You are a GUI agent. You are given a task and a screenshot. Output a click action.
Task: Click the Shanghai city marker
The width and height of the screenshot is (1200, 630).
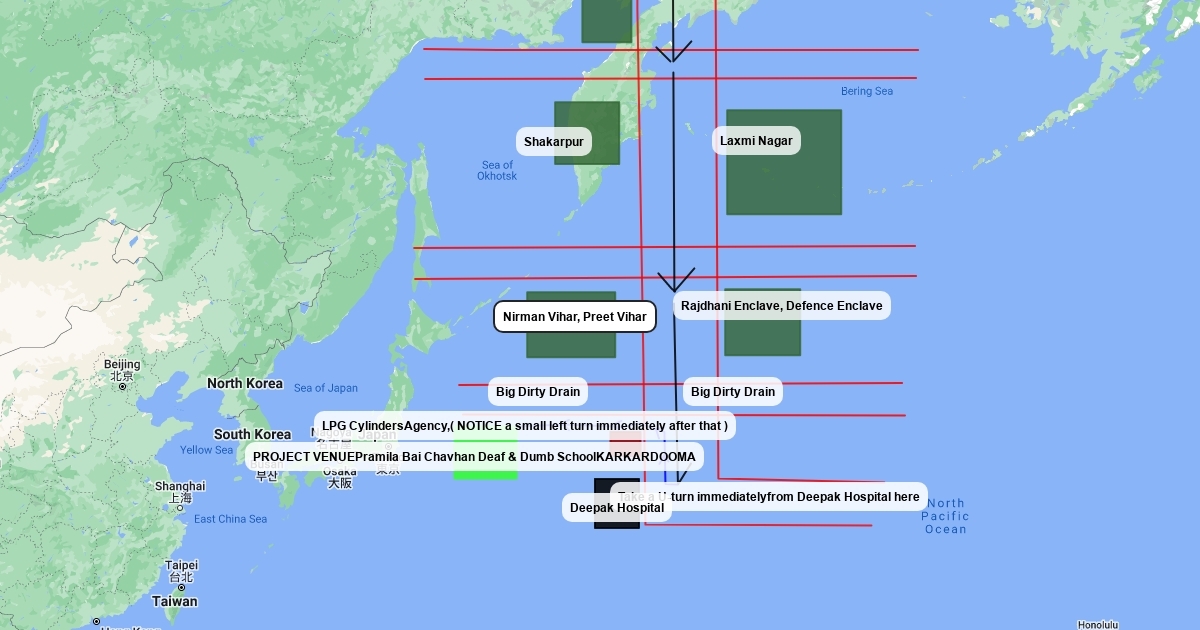coord(180,507)
